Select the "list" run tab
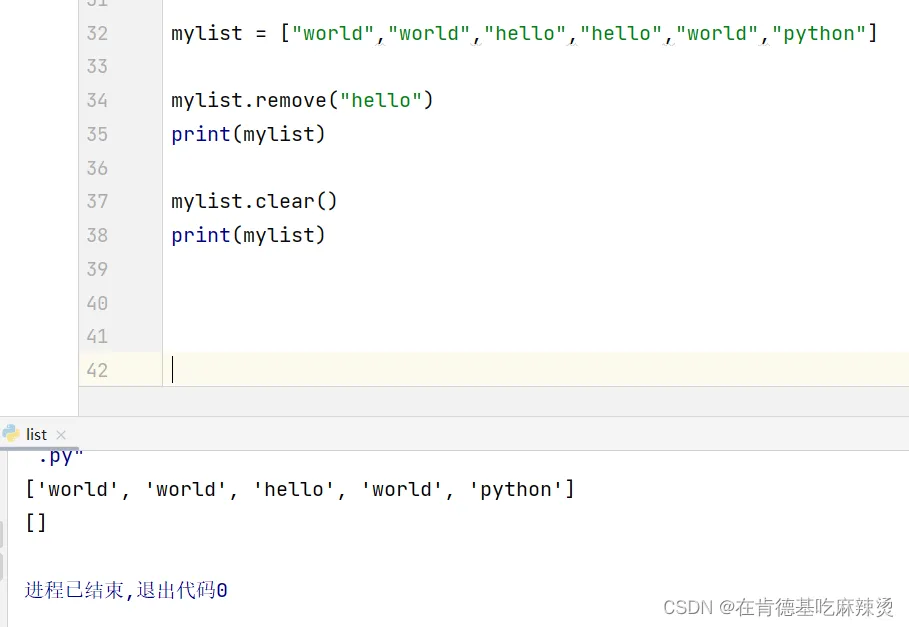 (37, 434)
